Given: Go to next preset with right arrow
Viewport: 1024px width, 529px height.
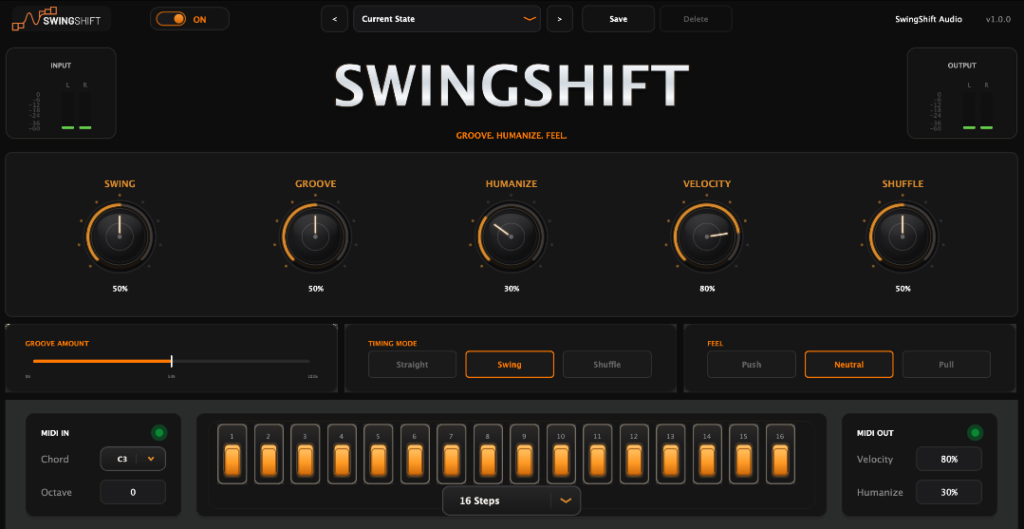Looking at the screenshot, I should [x=560, y=19].
